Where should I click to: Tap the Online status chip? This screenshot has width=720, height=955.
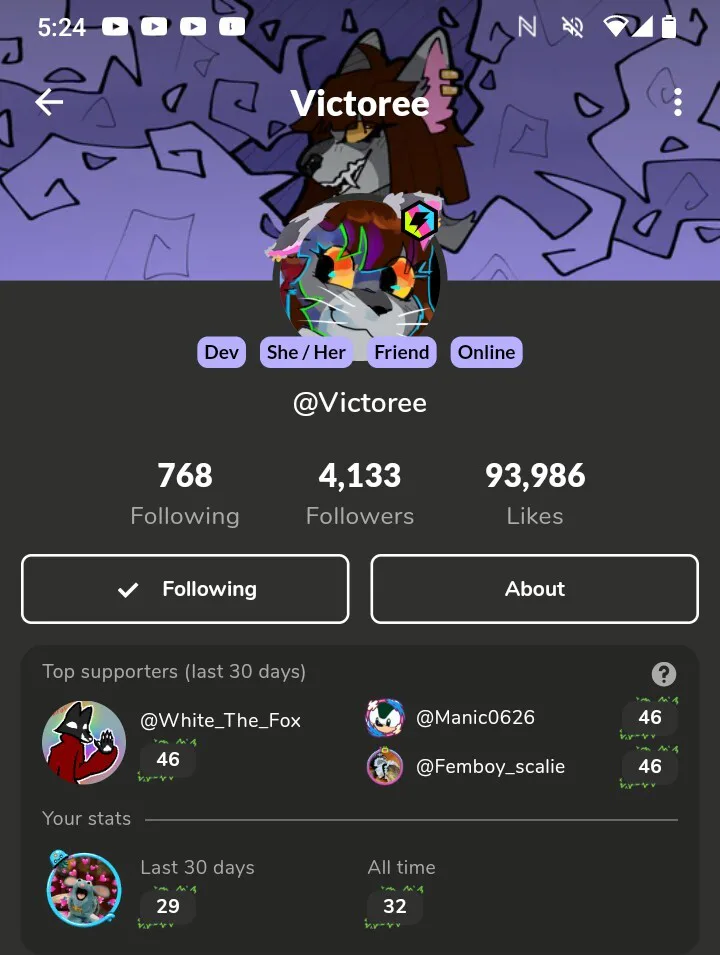pyautogui.click(x=487, y=352)
